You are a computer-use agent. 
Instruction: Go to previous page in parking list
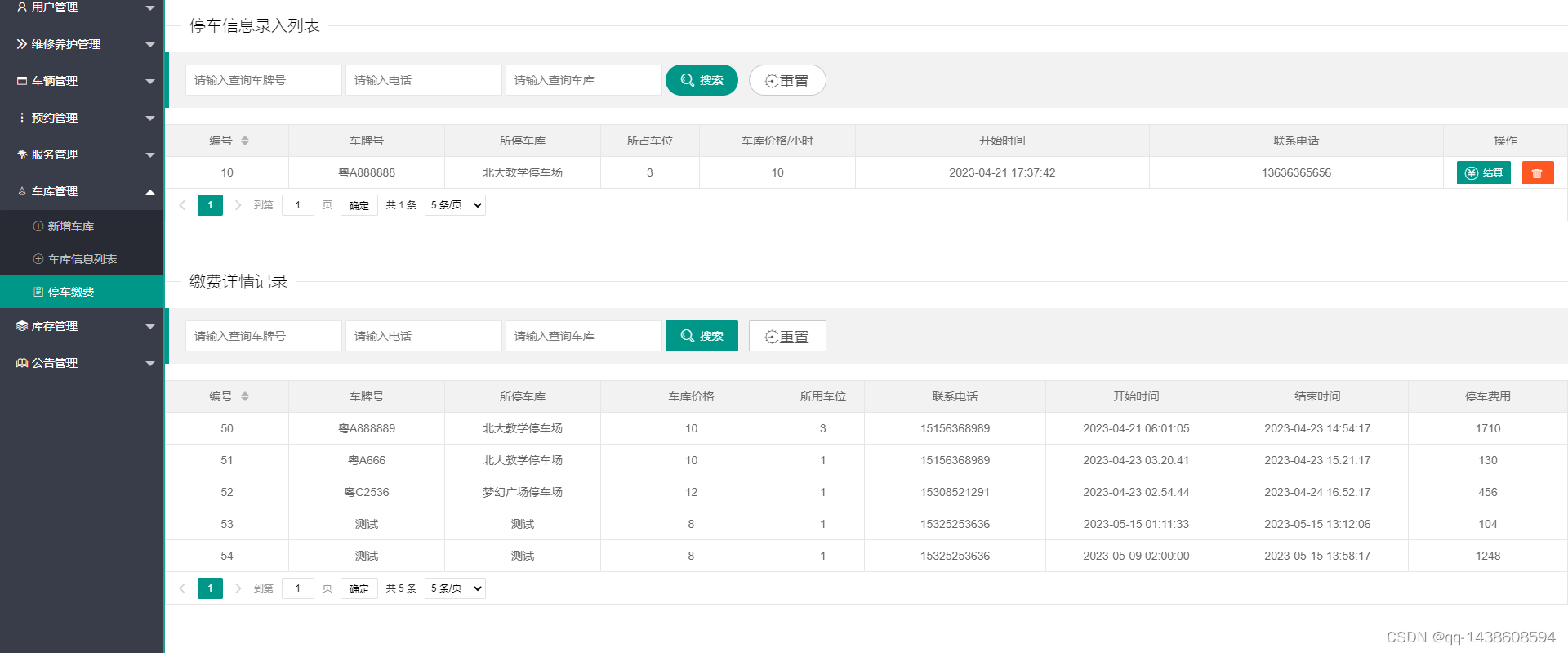[182, 205]
